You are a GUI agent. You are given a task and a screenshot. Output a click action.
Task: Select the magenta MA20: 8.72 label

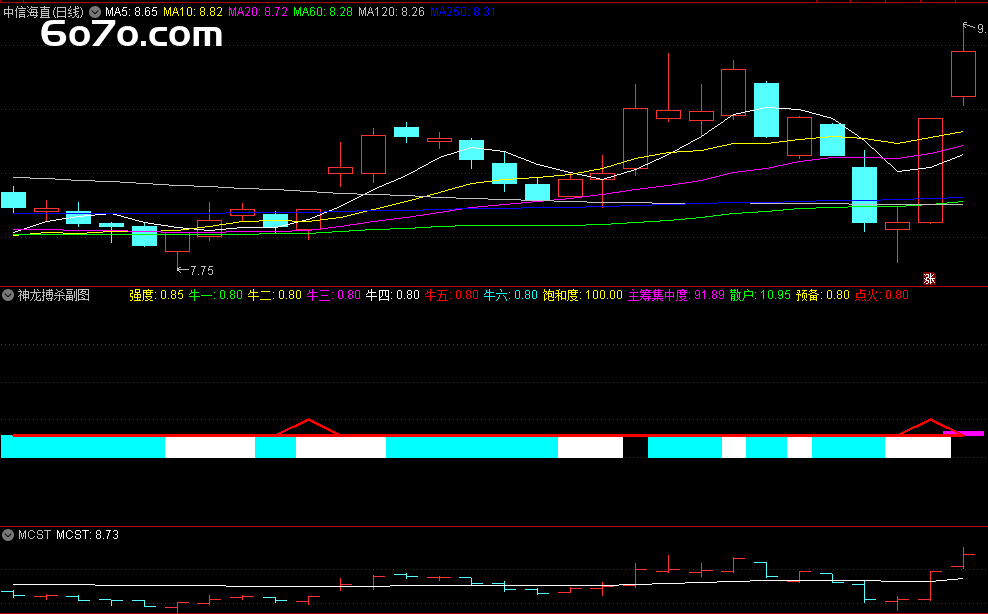[258, 12]
